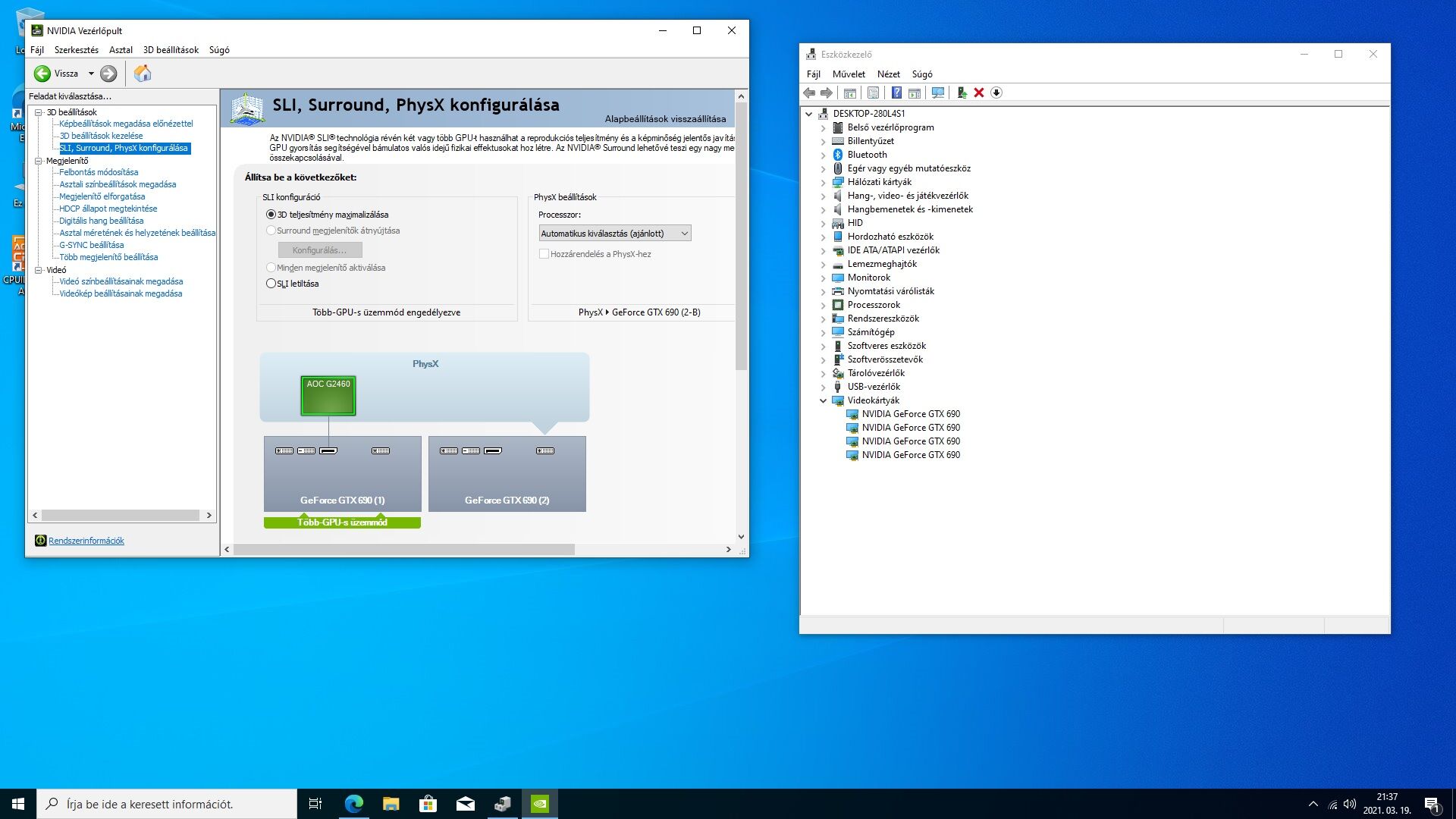Click the home icon in NVIDIA Vezérlőpult
The width and height of the screenshot is (1456, 819).
point(143,74)
